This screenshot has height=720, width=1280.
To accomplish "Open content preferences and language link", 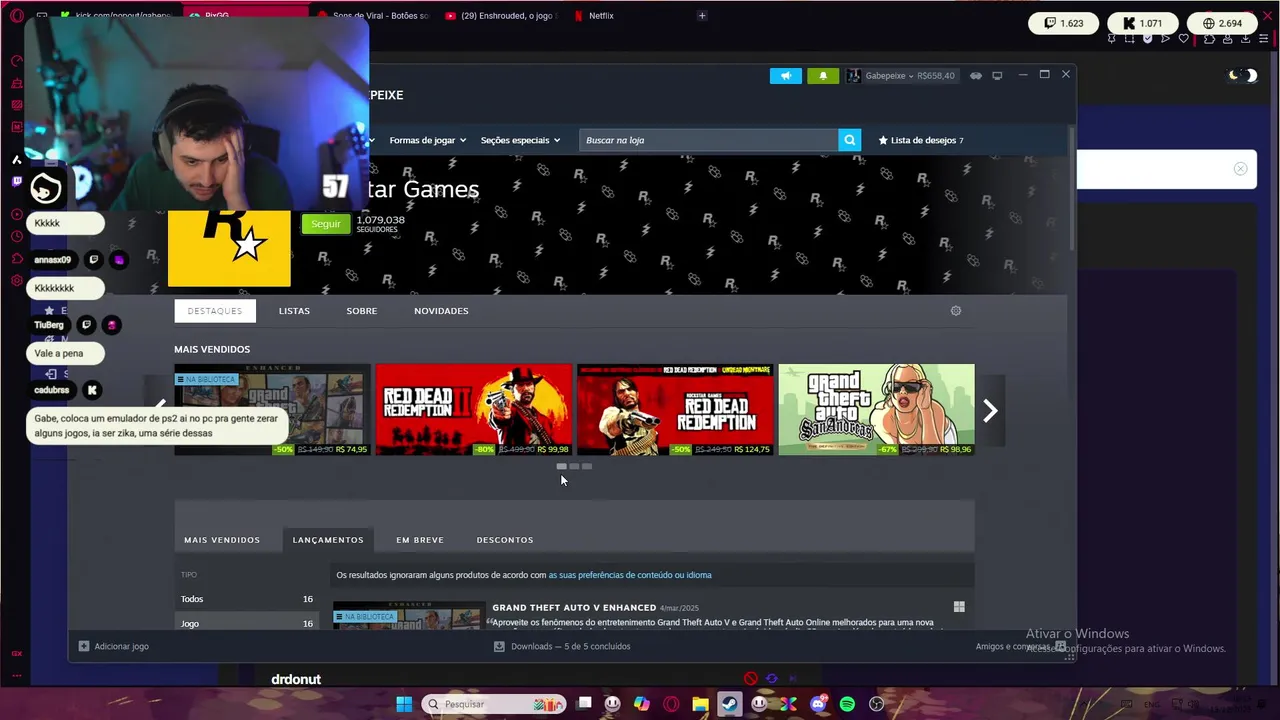I will point(630,575).
